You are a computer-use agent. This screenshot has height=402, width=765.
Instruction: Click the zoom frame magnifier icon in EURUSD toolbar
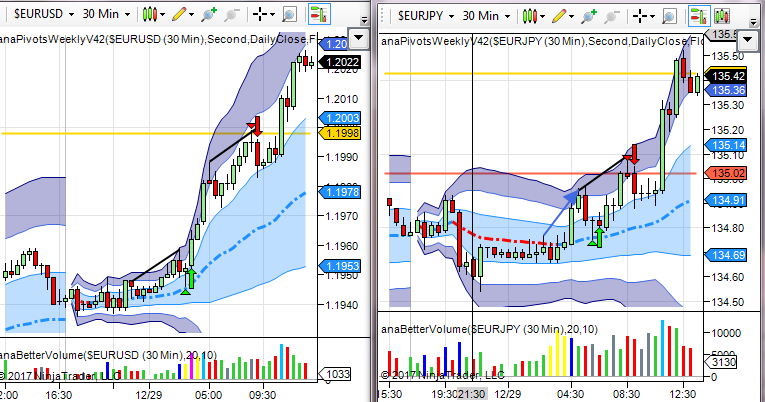(x=289, y=15)
